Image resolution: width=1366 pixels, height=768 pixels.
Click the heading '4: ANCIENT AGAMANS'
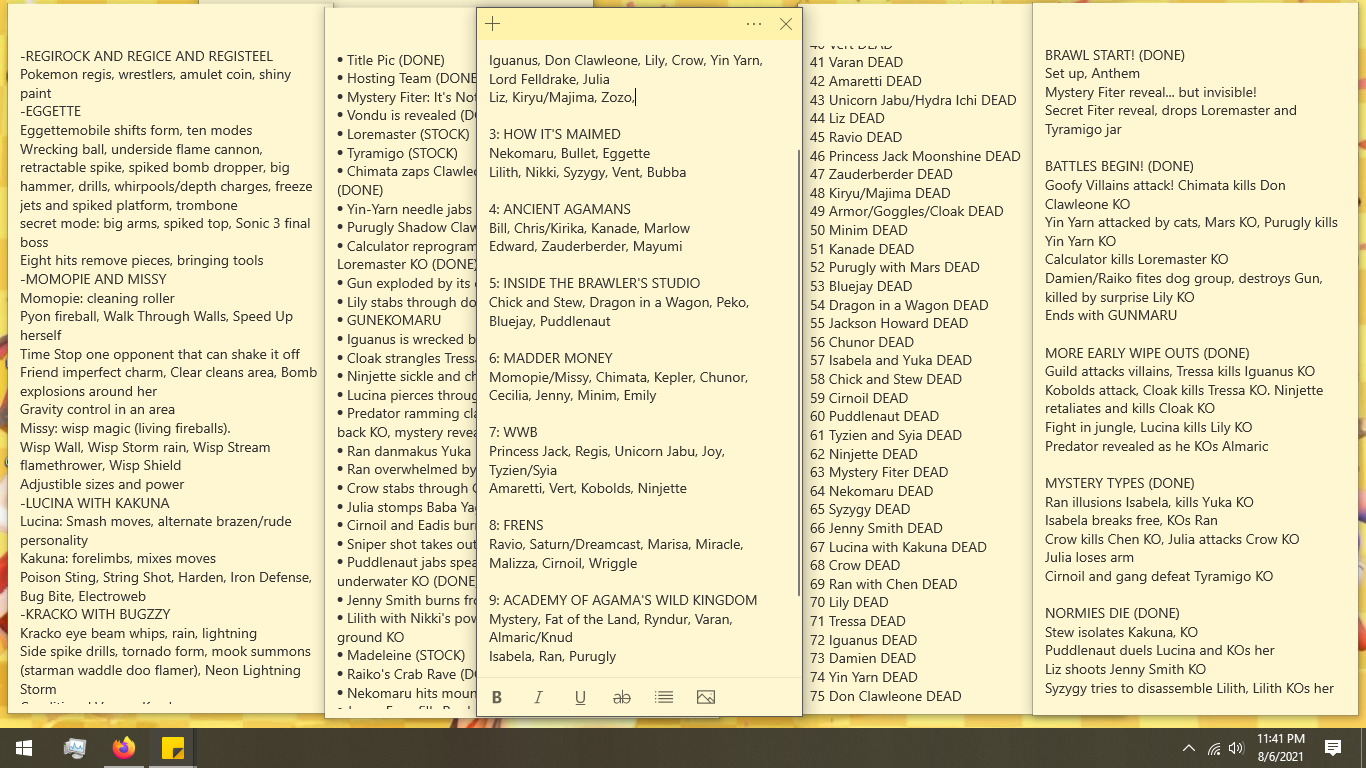pyautogui.click(x=560, y=209)
